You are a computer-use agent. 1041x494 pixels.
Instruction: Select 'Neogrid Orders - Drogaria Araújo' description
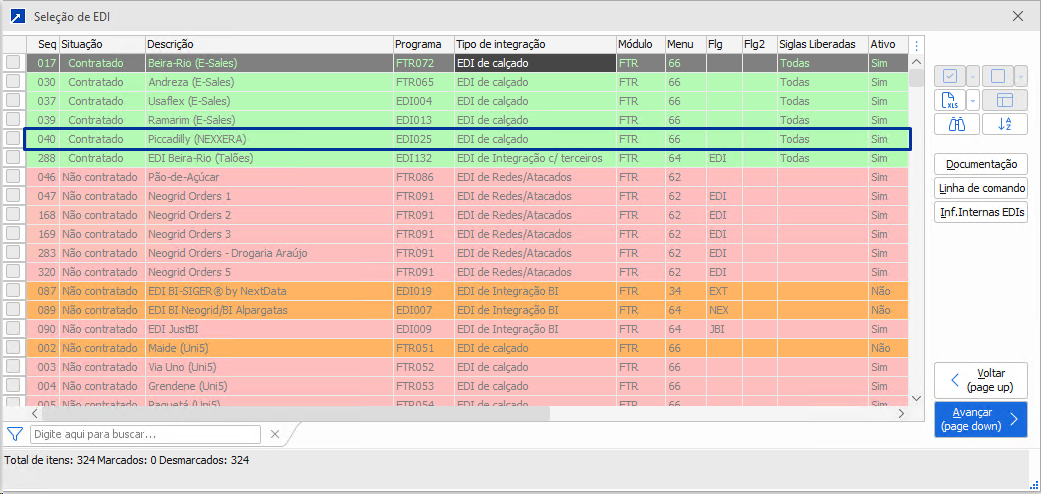228,253
